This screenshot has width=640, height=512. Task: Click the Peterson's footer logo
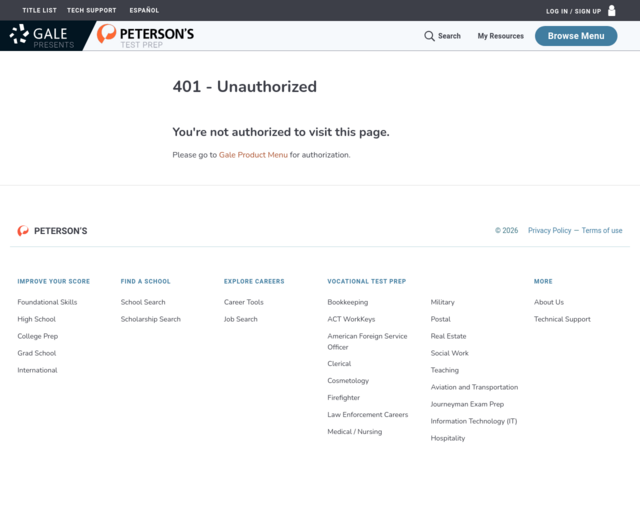pyautogui.click(x=52, y=231)
